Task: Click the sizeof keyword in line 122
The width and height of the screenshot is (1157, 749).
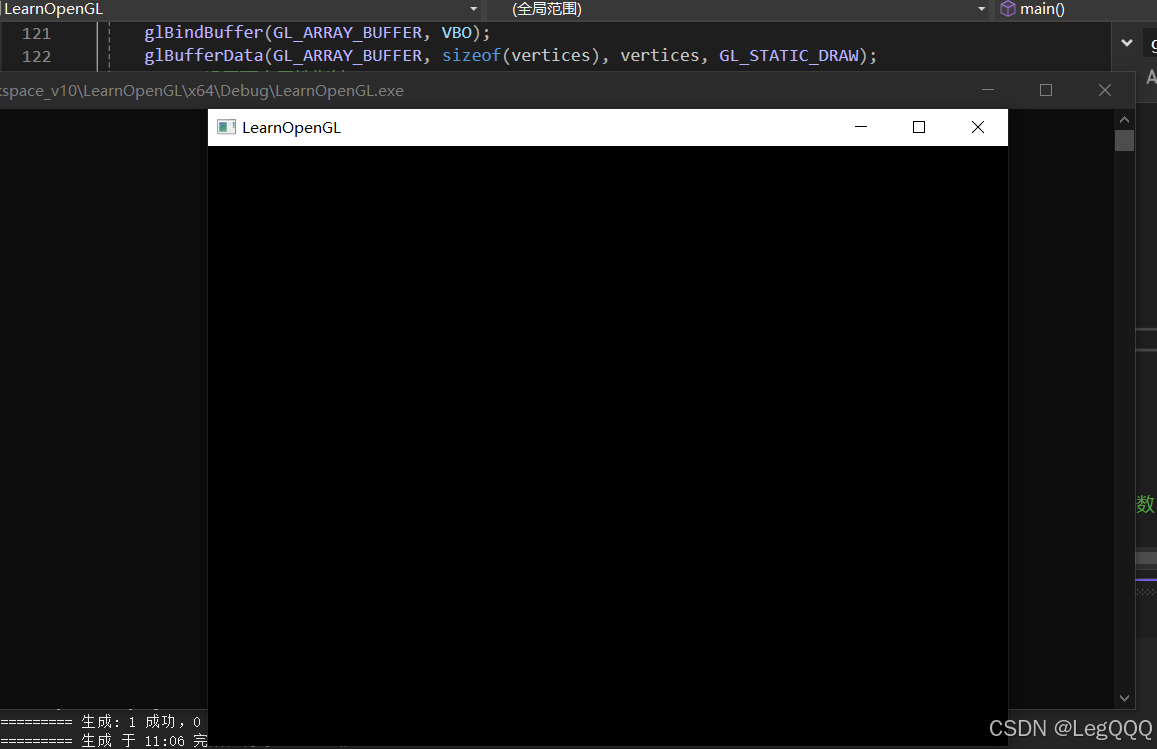Action: (472, 55)
